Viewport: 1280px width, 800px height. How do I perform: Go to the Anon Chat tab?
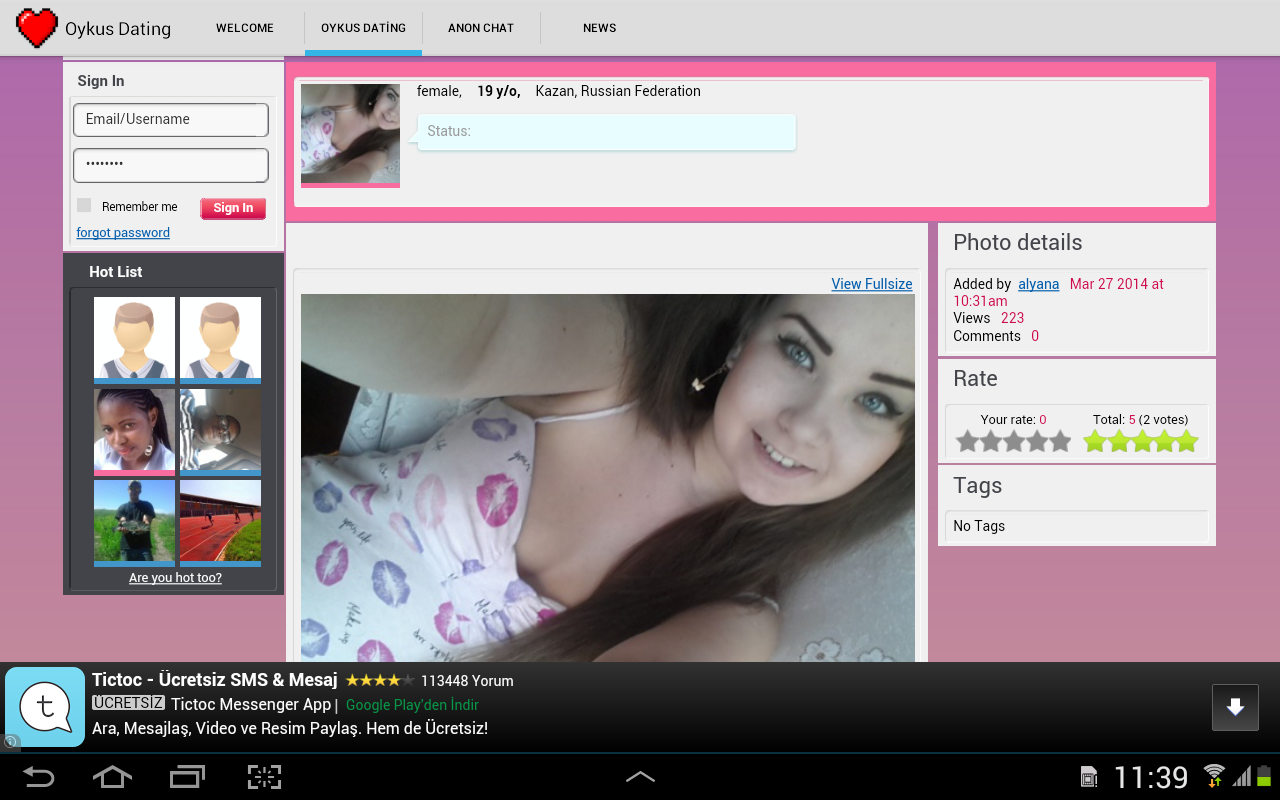click(481, 28)
